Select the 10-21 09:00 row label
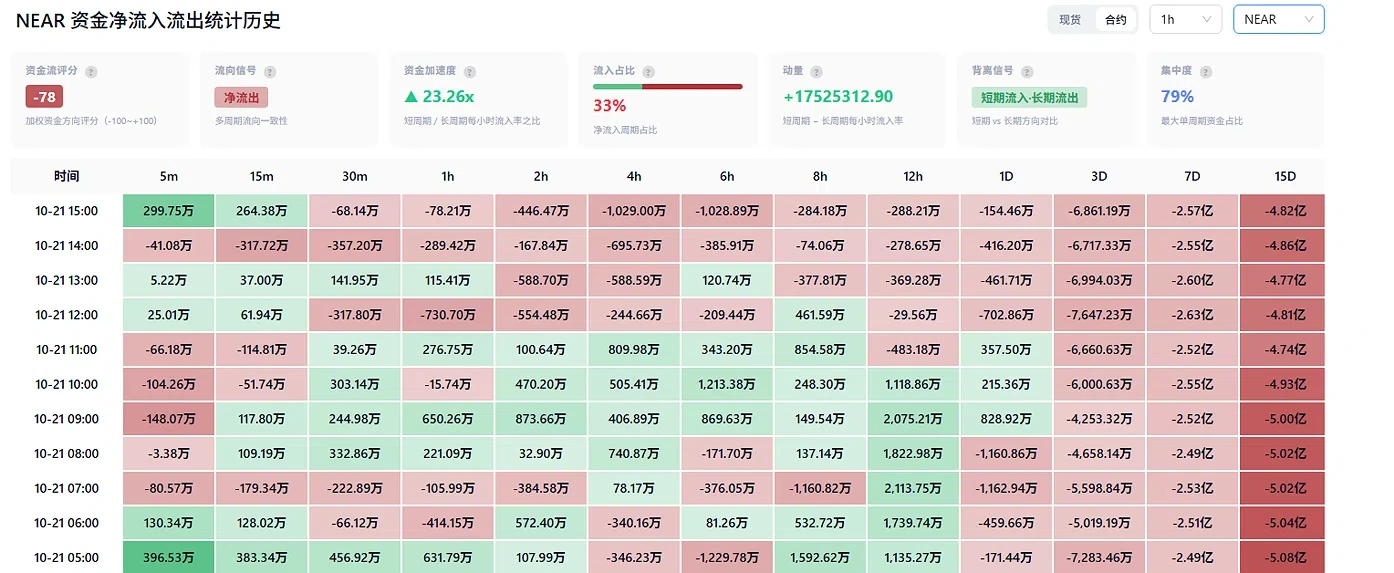Screen dimensions: 1394x573 (x=67, y=419)
